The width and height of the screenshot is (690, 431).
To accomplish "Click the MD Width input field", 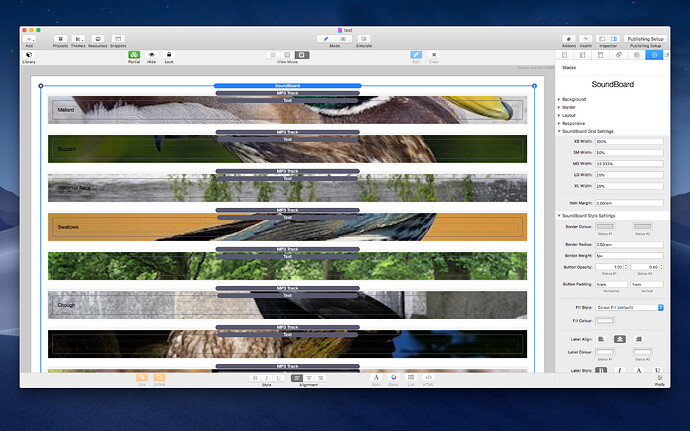I will point(629,163).
